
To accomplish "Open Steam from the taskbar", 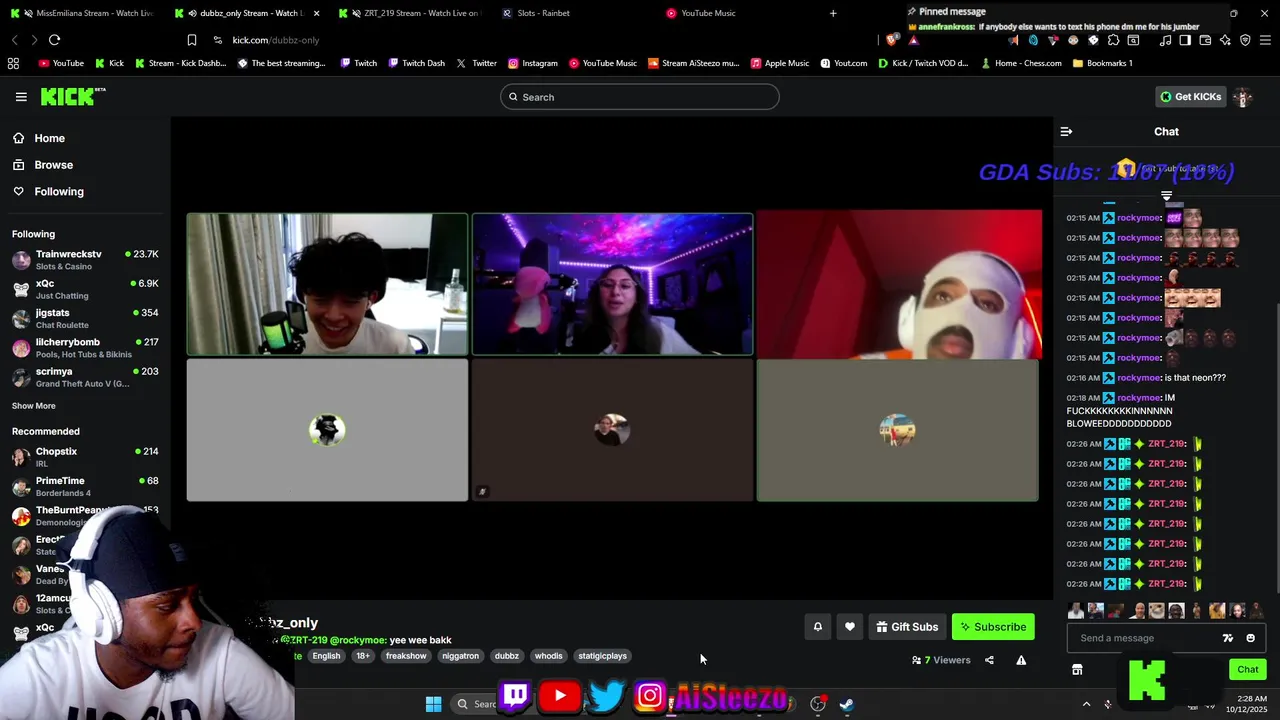I will pyautogui.click(x=846, y=704).
